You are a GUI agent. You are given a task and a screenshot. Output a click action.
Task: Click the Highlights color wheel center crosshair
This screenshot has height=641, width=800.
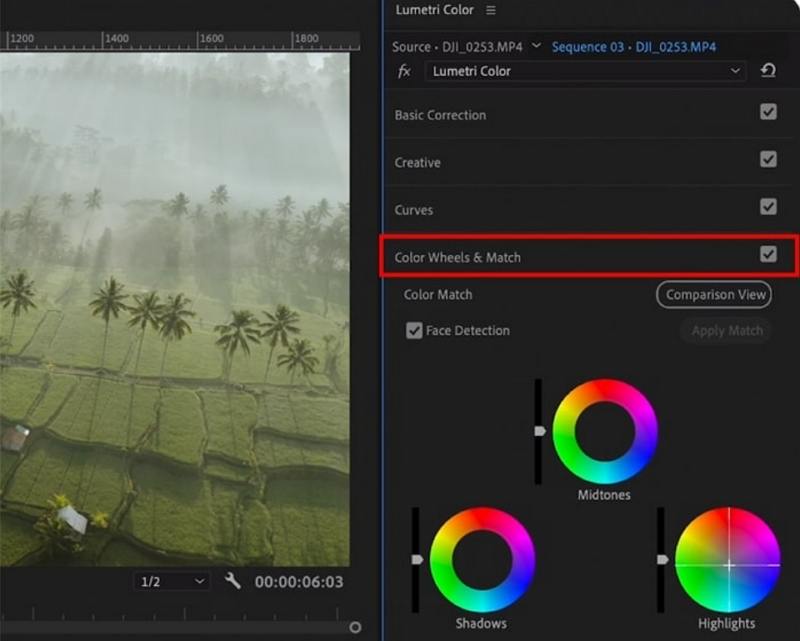[728, 565]
